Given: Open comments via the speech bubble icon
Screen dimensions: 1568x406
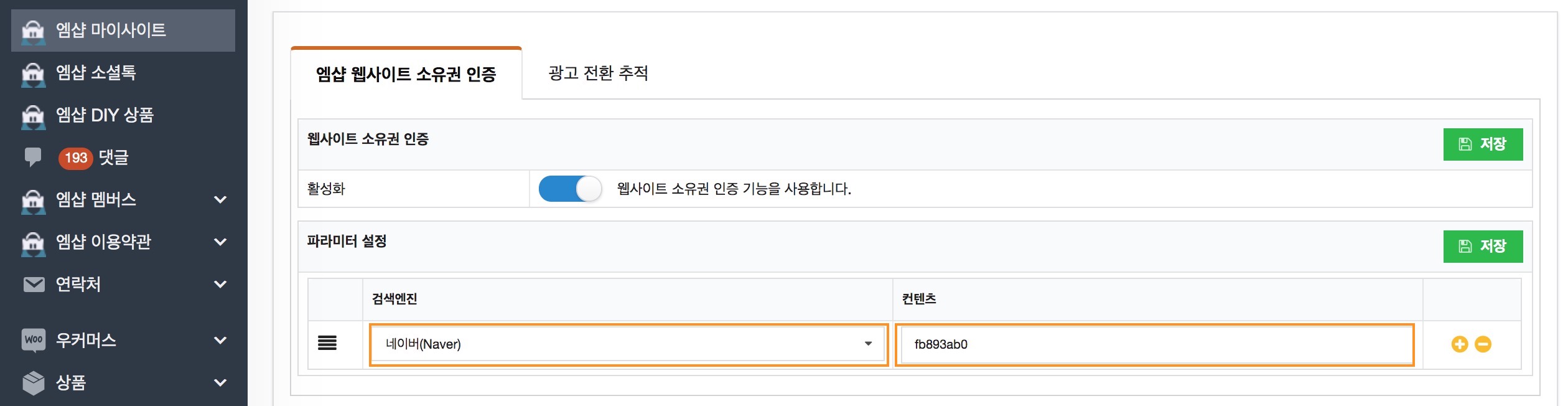Looking at the screenshot, I should [x=33, y=157].
